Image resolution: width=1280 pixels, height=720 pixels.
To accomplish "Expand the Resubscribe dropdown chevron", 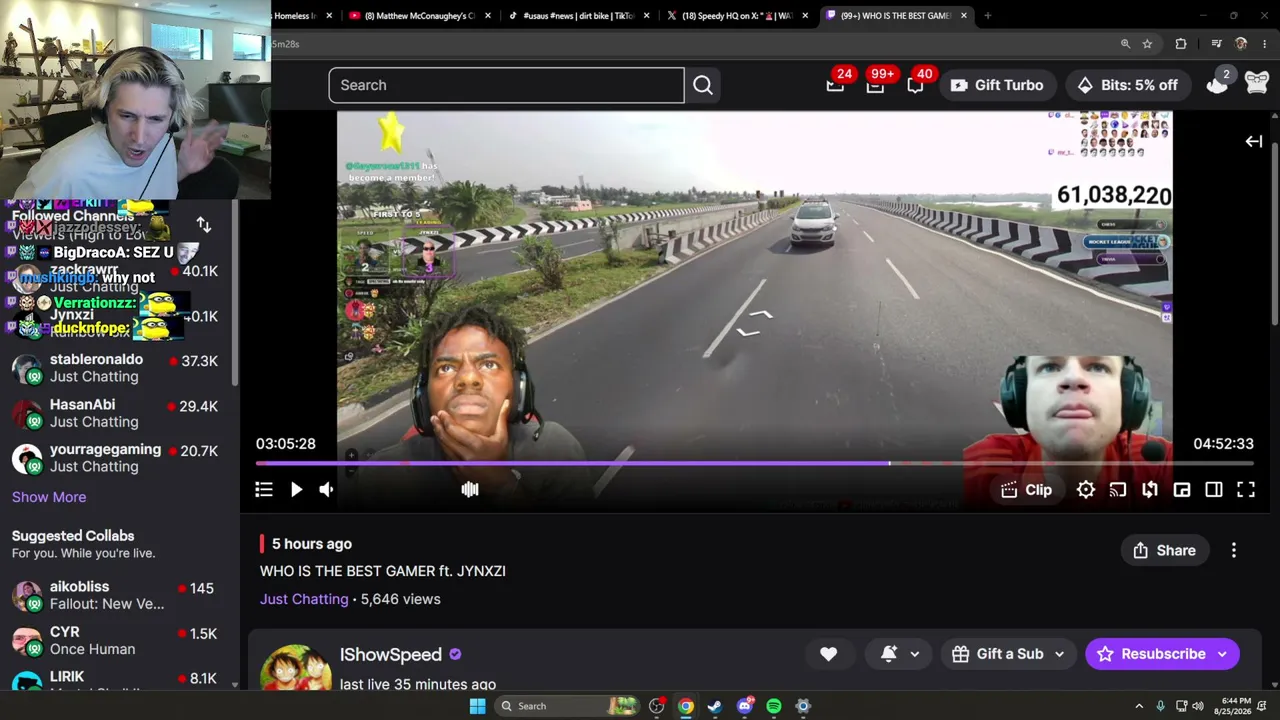I will (x=1223, y=654).
